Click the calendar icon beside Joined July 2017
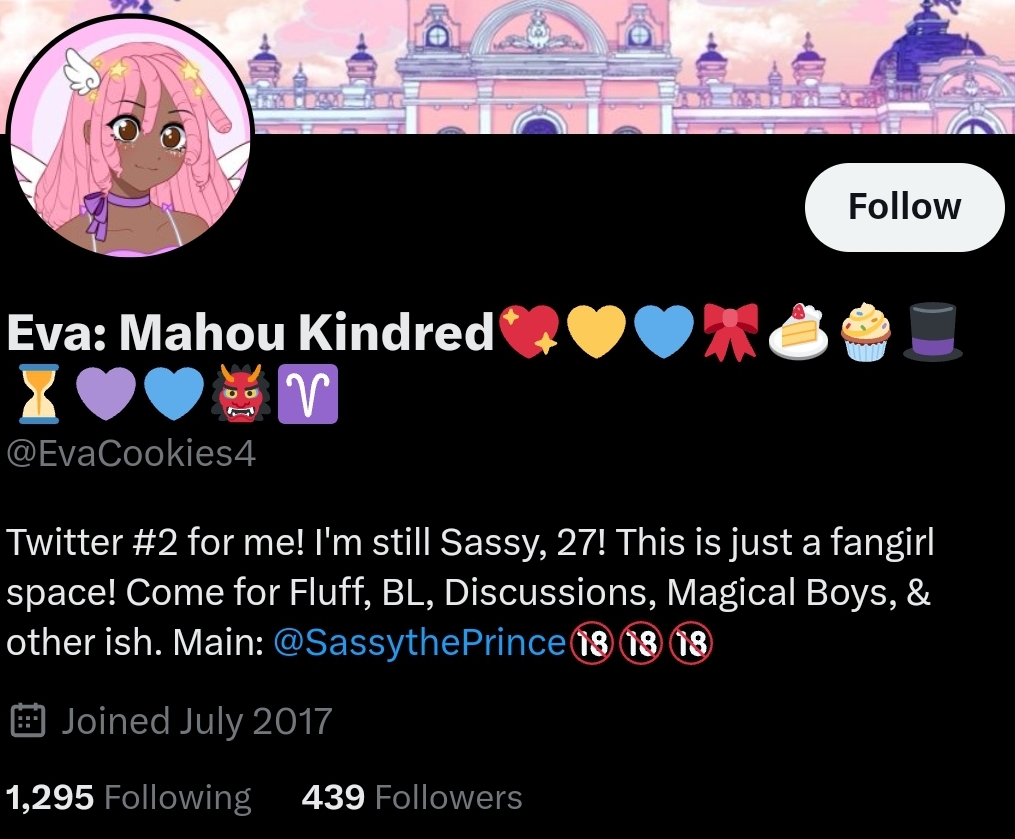Viewport: 1015px width, 839px height. (28, 721)
